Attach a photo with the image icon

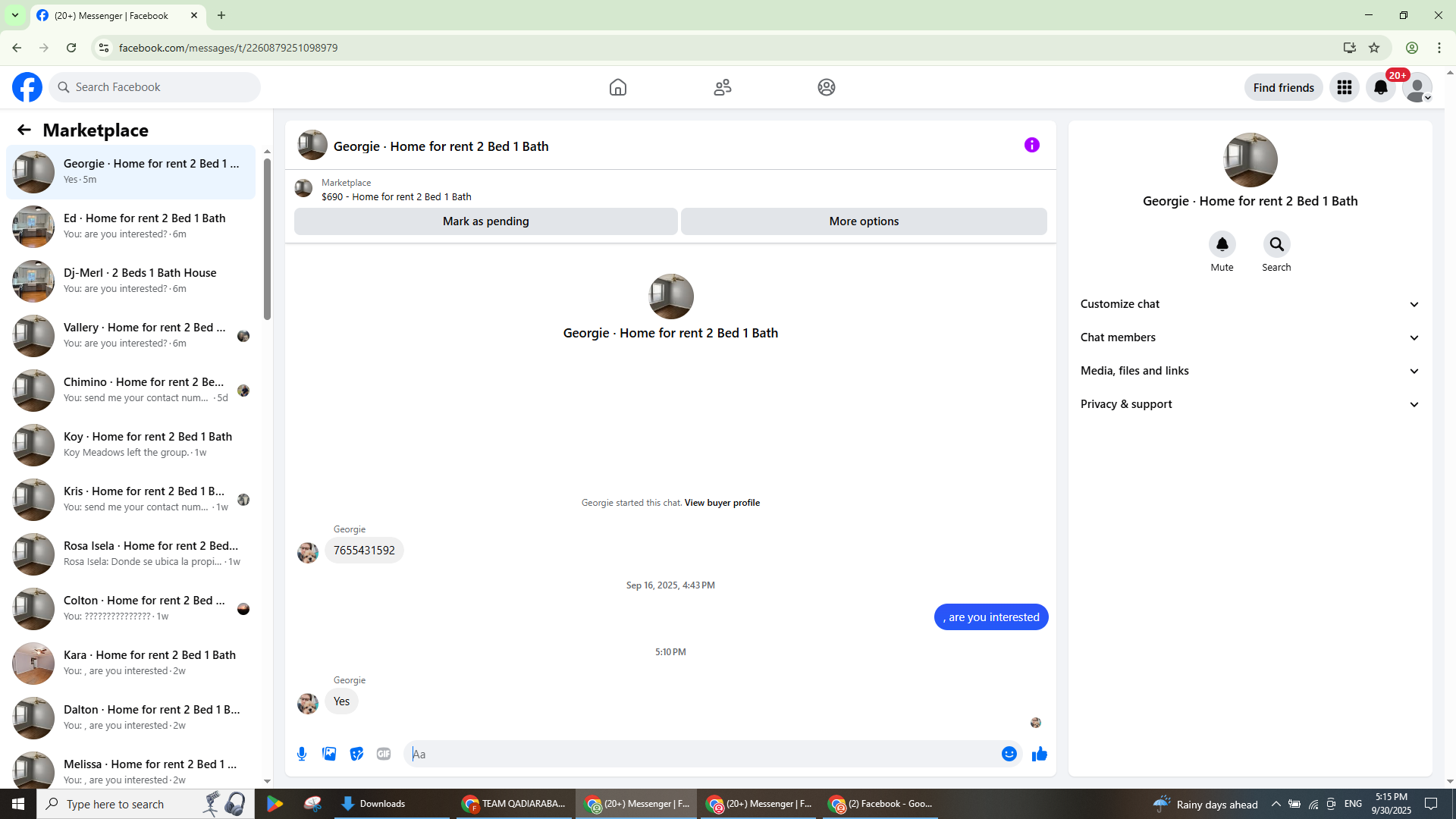pyautogui.click(x=329, y=754)
